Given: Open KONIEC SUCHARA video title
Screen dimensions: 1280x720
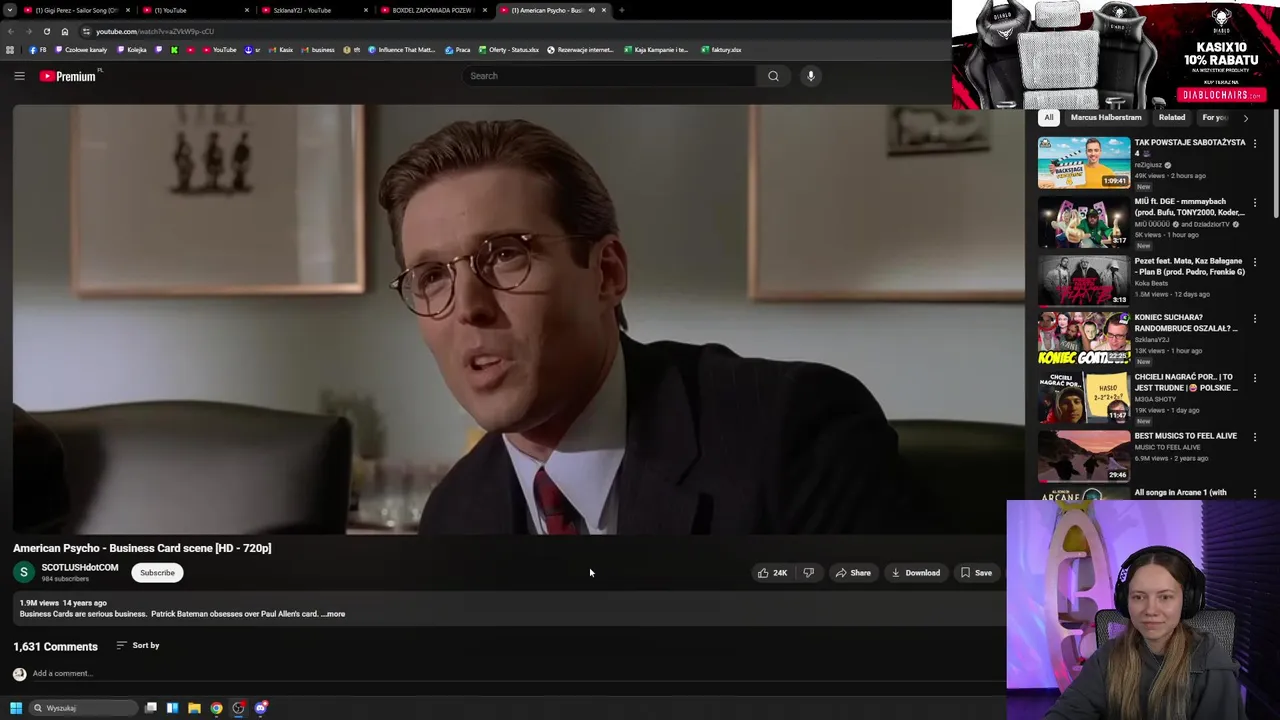Looking at the screenshot, I should [1186, 323].
